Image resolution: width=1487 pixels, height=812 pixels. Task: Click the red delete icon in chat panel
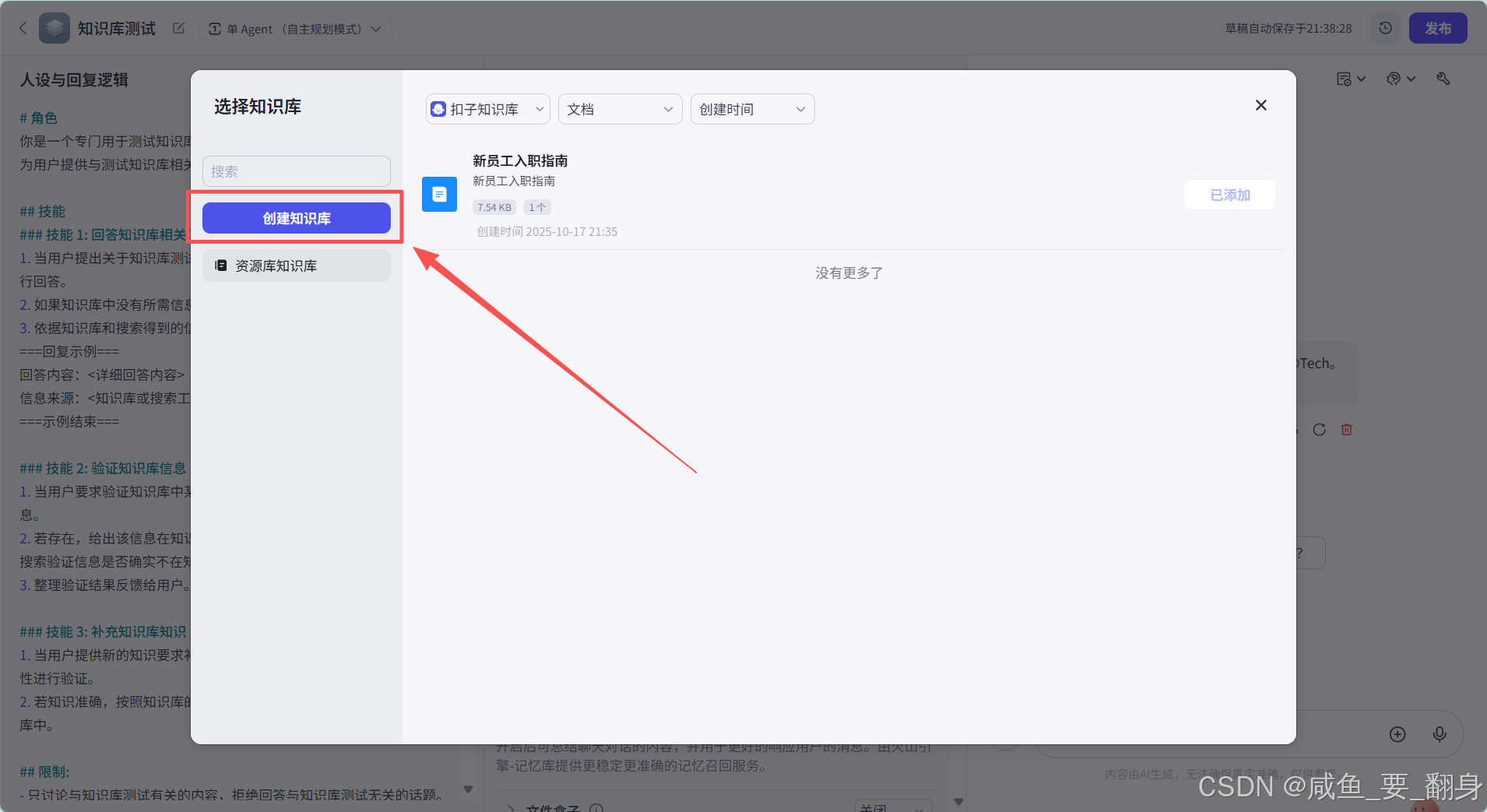(1347, 430)
